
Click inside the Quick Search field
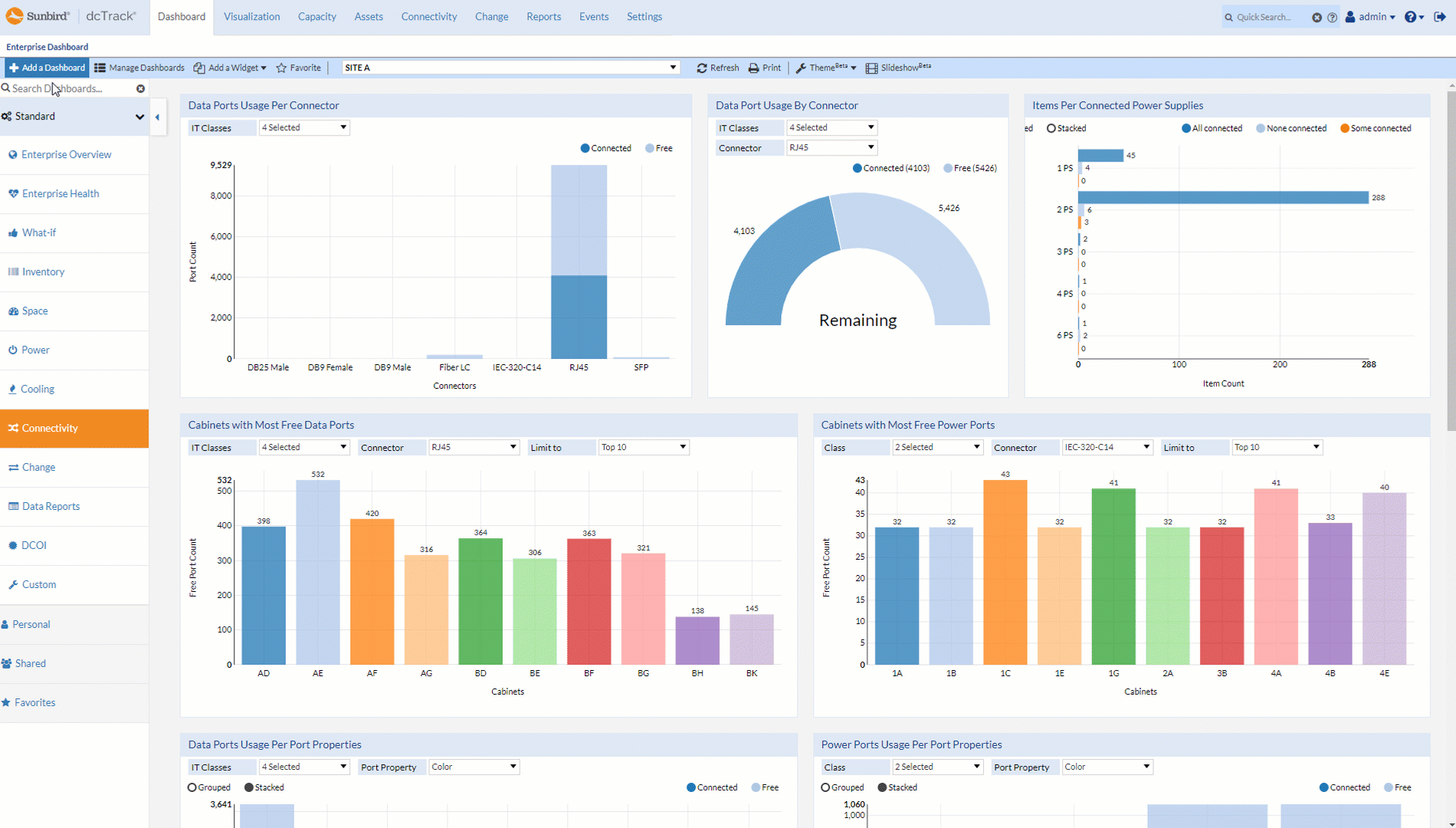point(1268,16)
